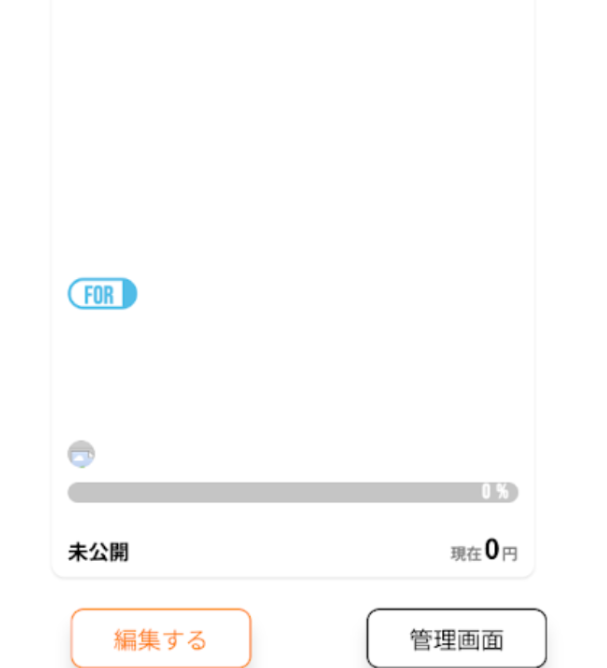Open editing with the orange 編集する button
The height and width of the screenshot is (668, 607).
161,638
